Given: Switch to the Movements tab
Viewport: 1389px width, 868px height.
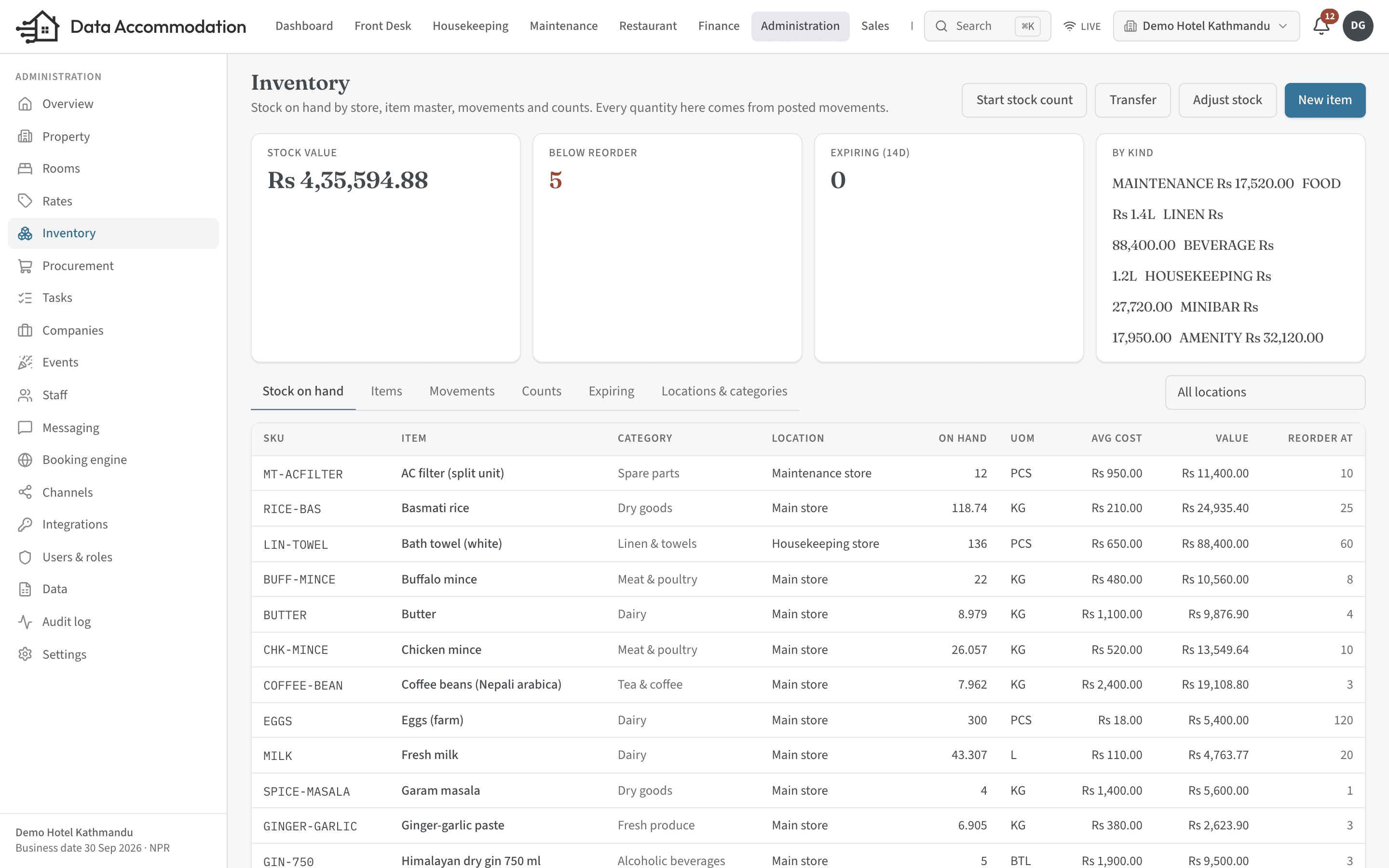Looking at the screenshot, I should pyautogui.click(x=462, y=391).
